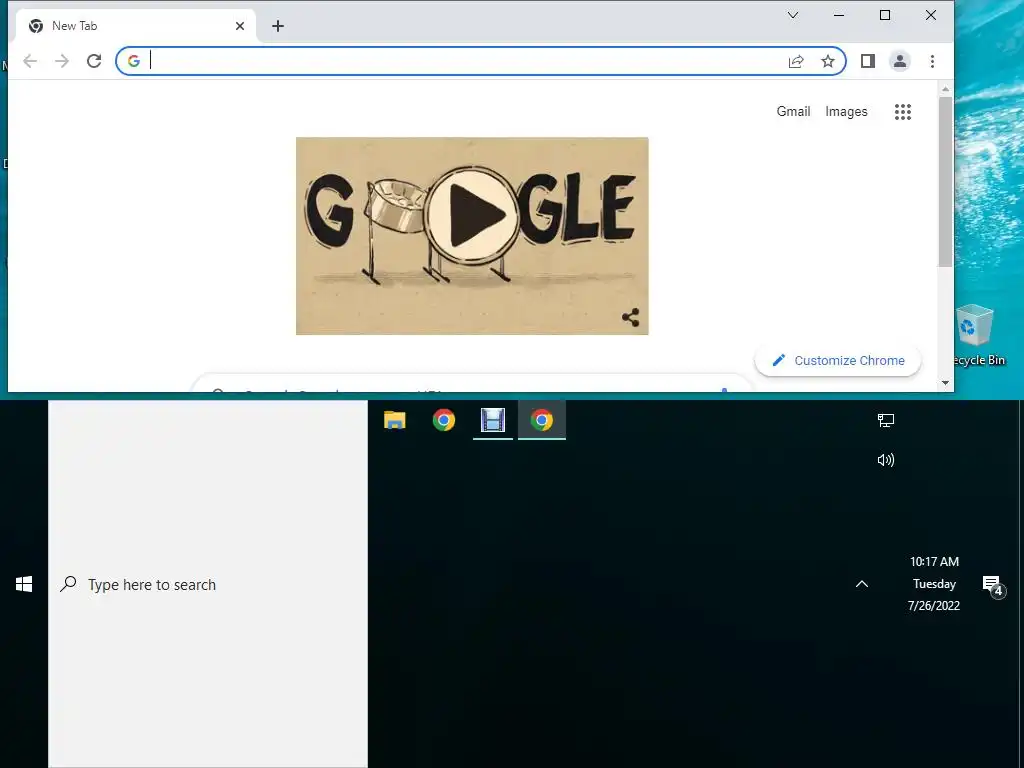Open the Windows Start menu
This screenshot has width=1024, height=768.
click(24, 584)
